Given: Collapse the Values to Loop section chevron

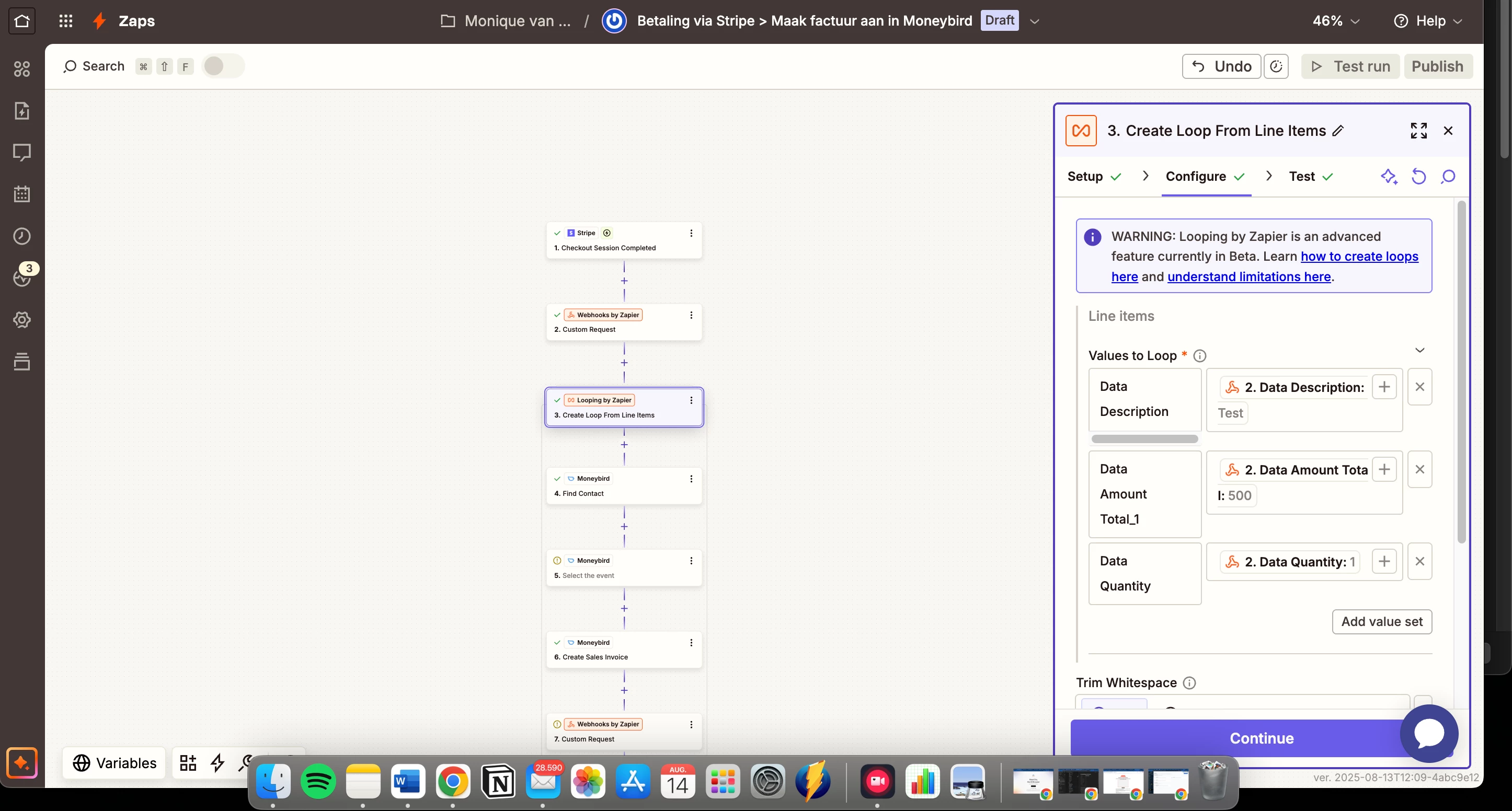Looking at the screenshot, I should pyautogui.click(x=1419, y=350).
